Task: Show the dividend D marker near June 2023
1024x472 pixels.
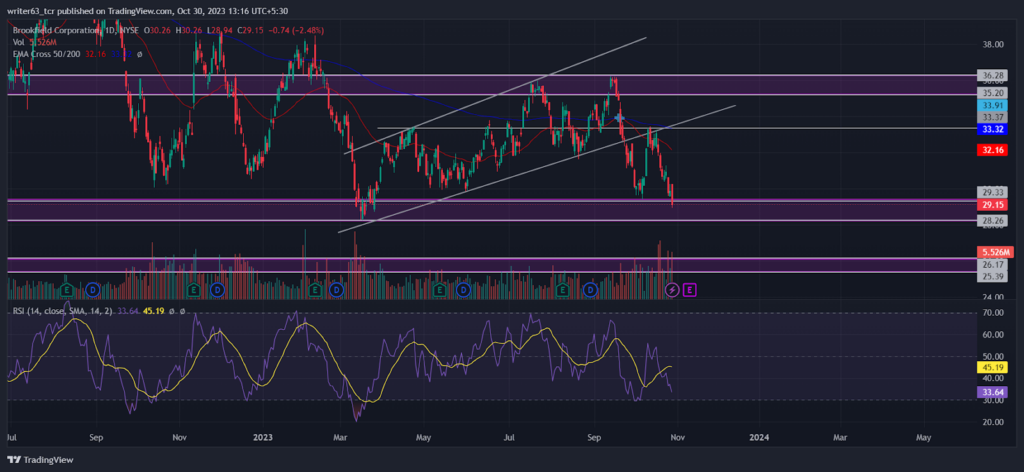Action: (463, 289)
